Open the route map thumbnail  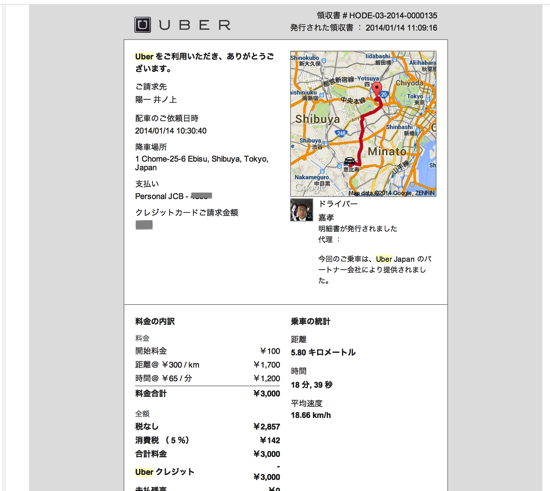coord(363,124)
